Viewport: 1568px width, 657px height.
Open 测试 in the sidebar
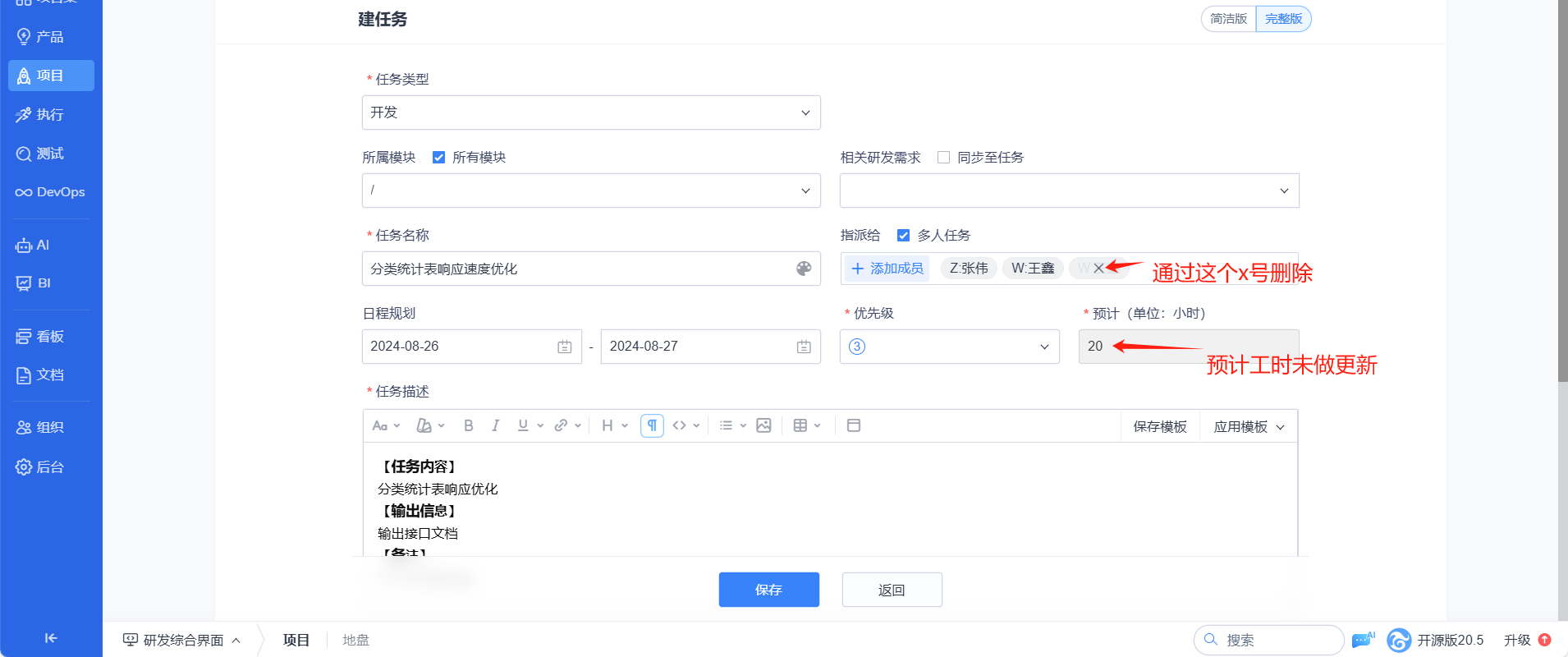50,154
